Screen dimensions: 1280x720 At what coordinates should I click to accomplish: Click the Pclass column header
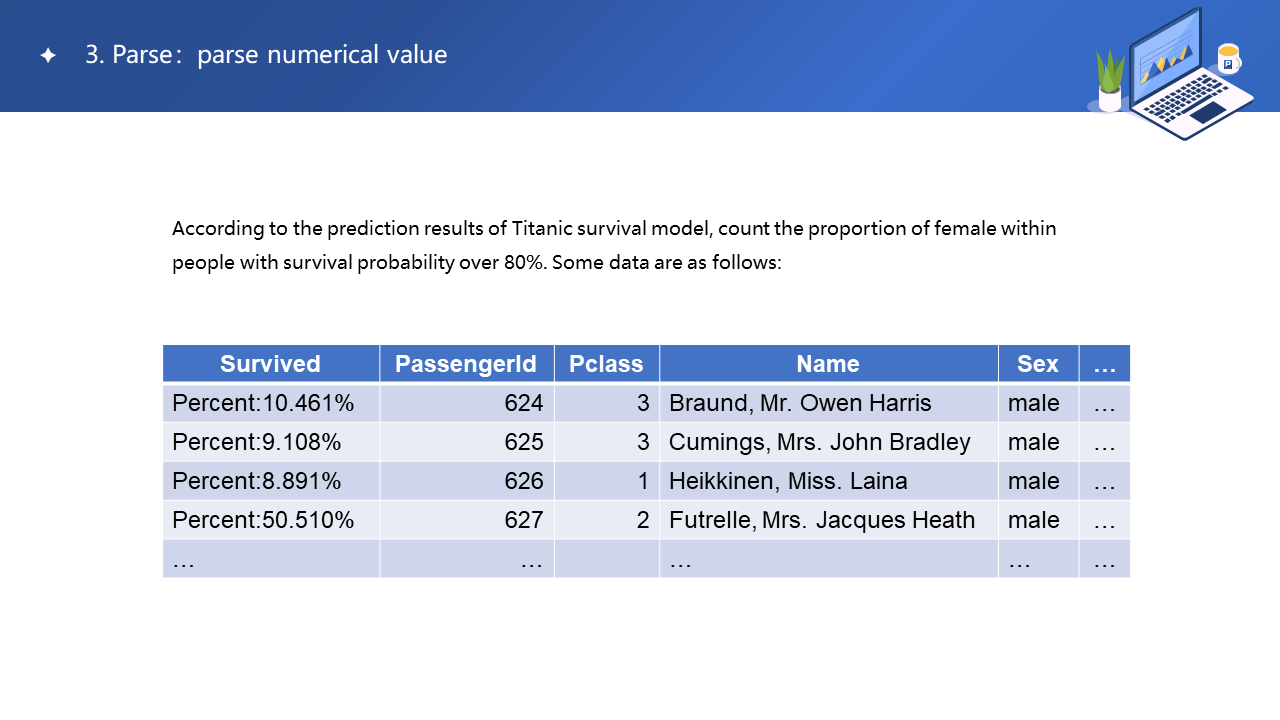coord(606,364)
